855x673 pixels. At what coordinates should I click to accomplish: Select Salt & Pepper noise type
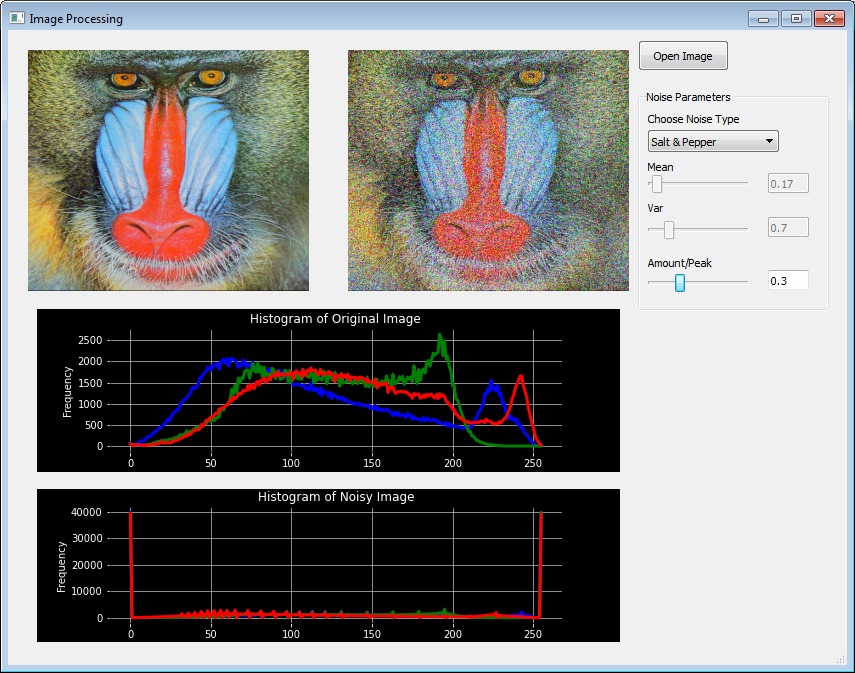[700, 141]
